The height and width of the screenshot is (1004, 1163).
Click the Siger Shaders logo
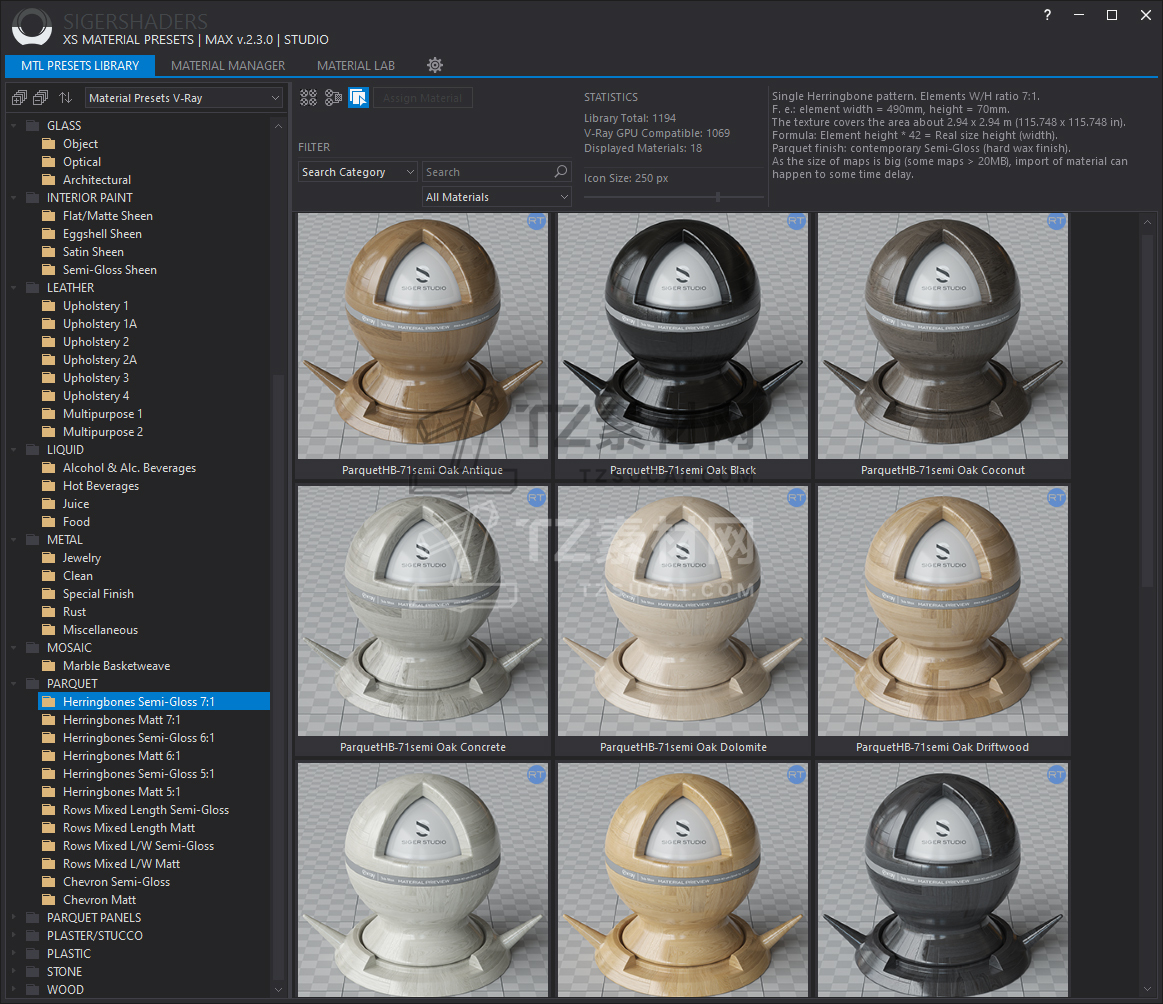(x=32, y=27)
